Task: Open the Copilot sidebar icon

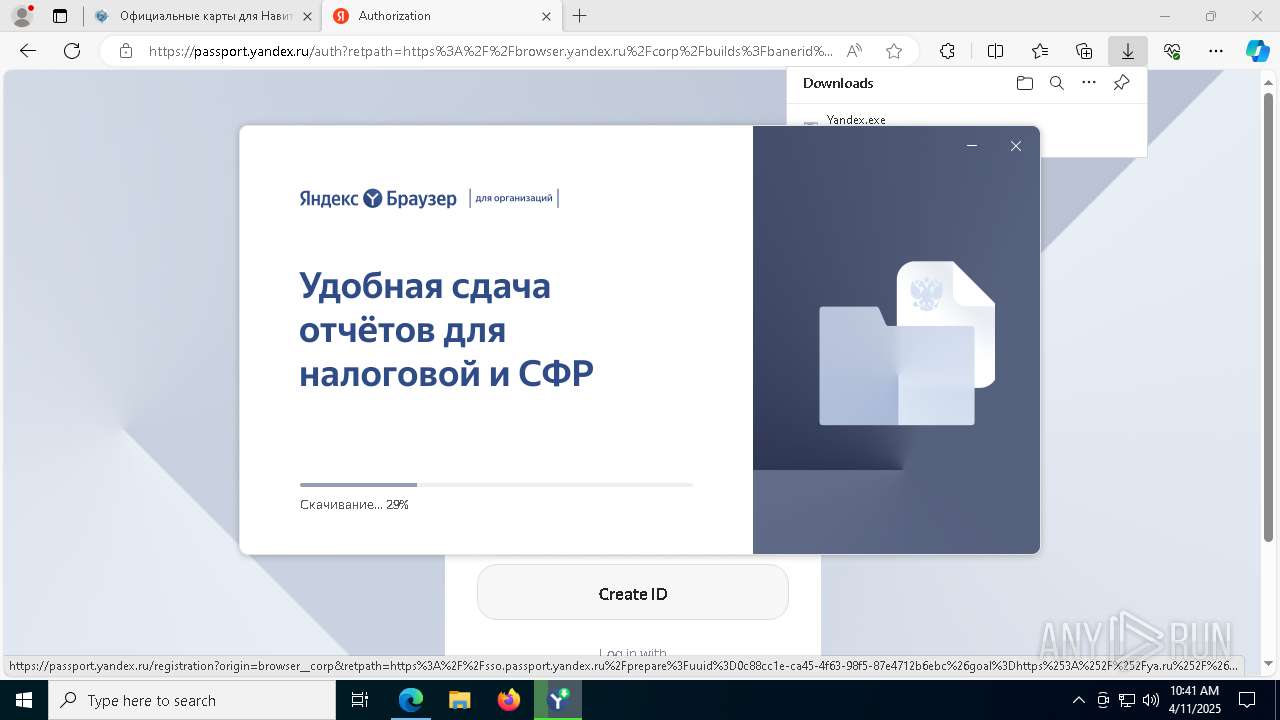Action: click(x=1258, y=51)
